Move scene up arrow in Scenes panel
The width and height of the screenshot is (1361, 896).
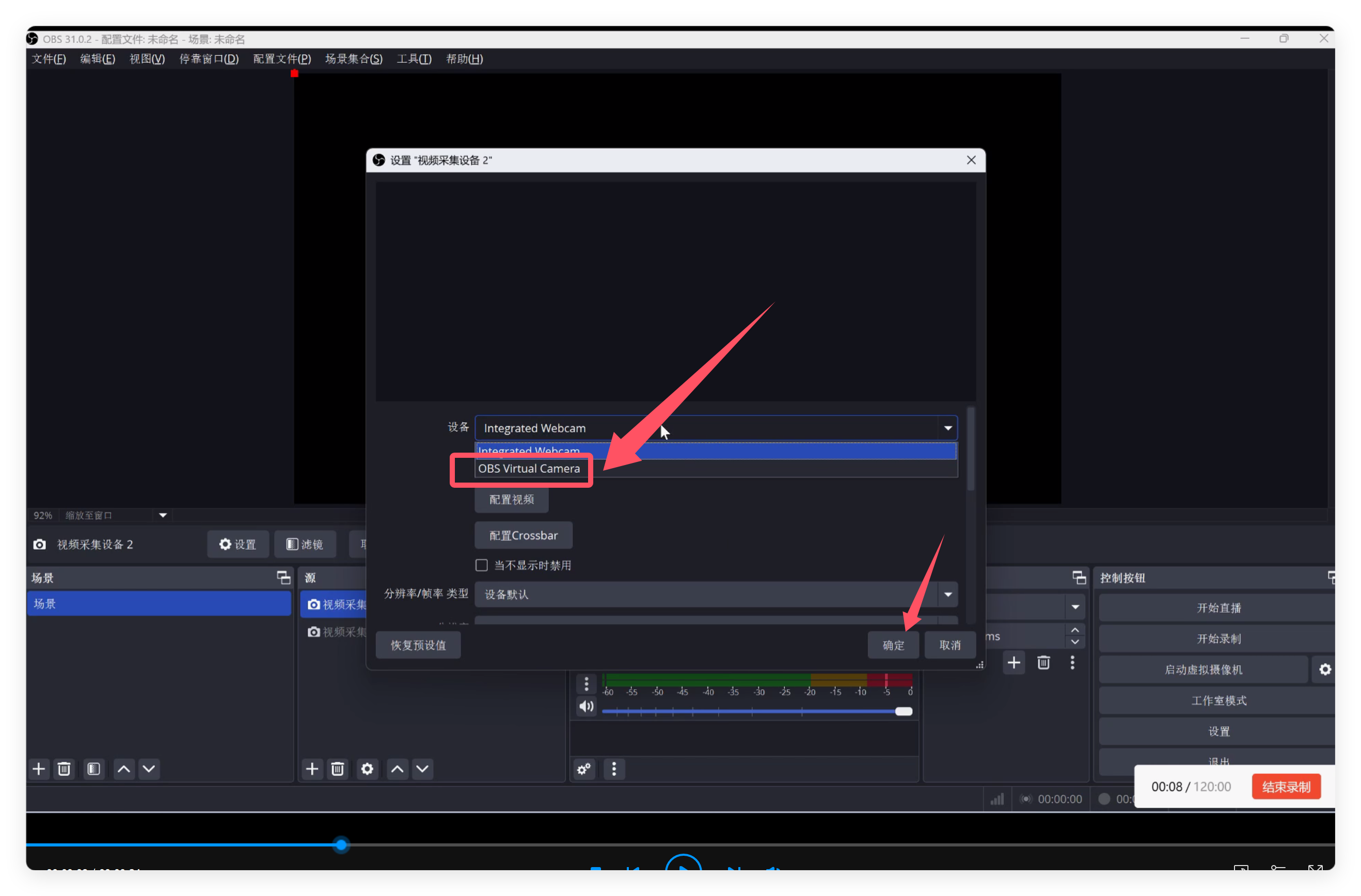(123, 769)
